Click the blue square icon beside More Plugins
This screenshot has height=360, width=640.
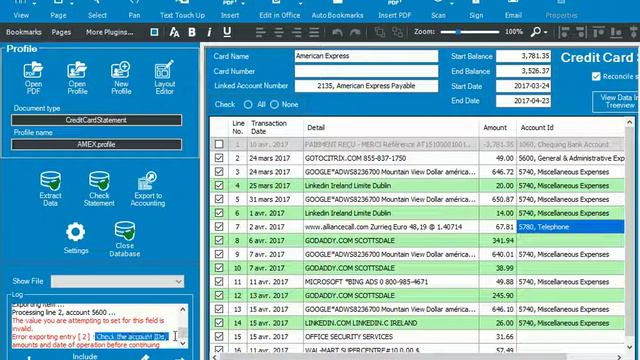pyautogui.click(x=154, y=32)
